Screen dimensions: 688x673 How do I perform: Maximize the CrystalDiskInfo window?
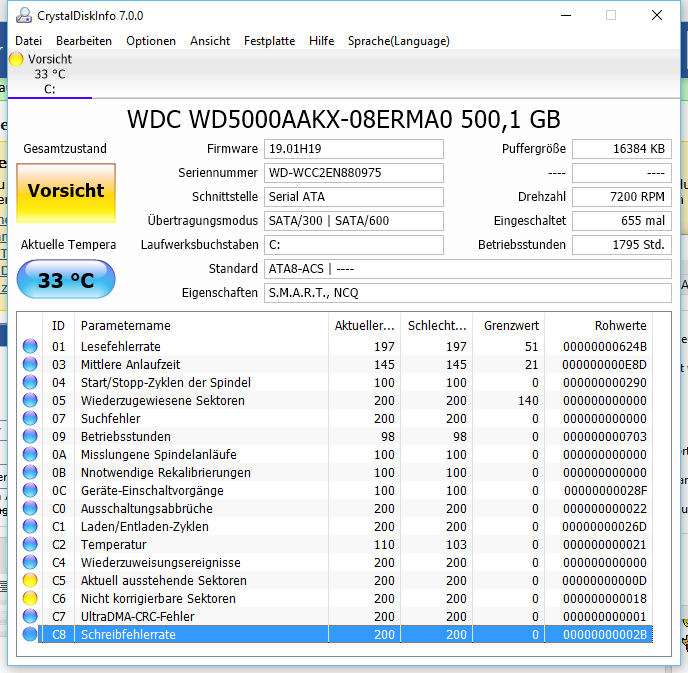pyautogui.click(x=611, y=15)
